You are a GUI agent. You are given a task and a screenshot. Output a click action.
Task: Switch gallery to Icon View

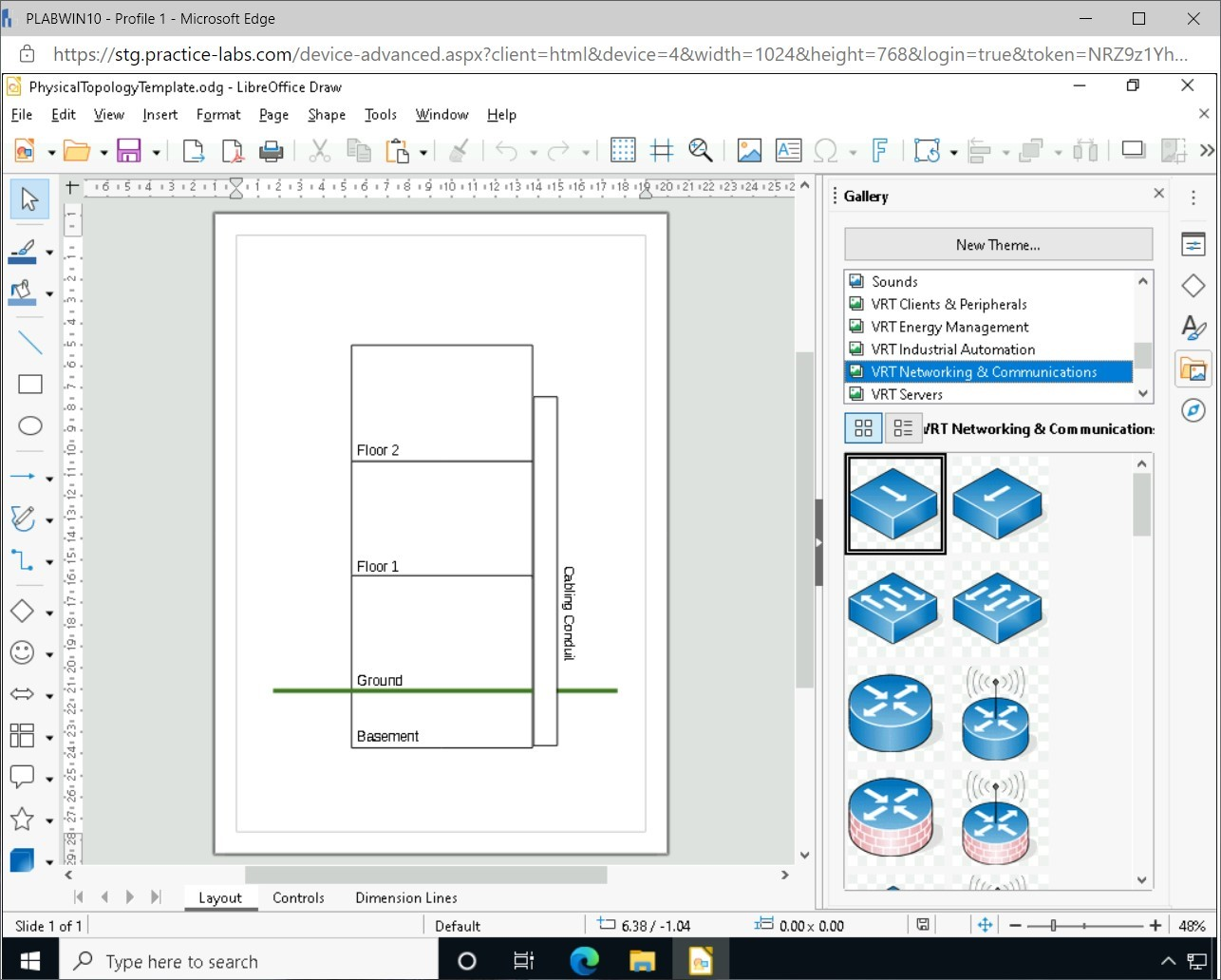pos(863,428)
